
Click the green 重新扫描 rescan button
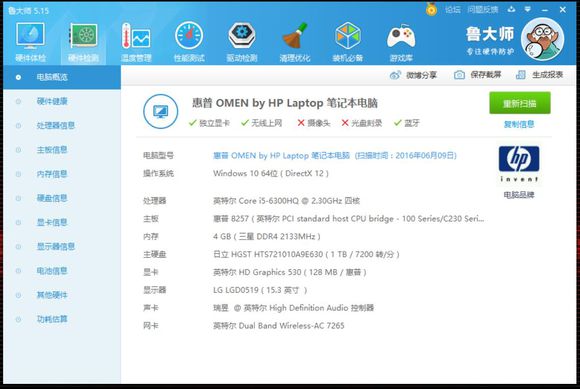pyautogui.click(x=520, y=103)
